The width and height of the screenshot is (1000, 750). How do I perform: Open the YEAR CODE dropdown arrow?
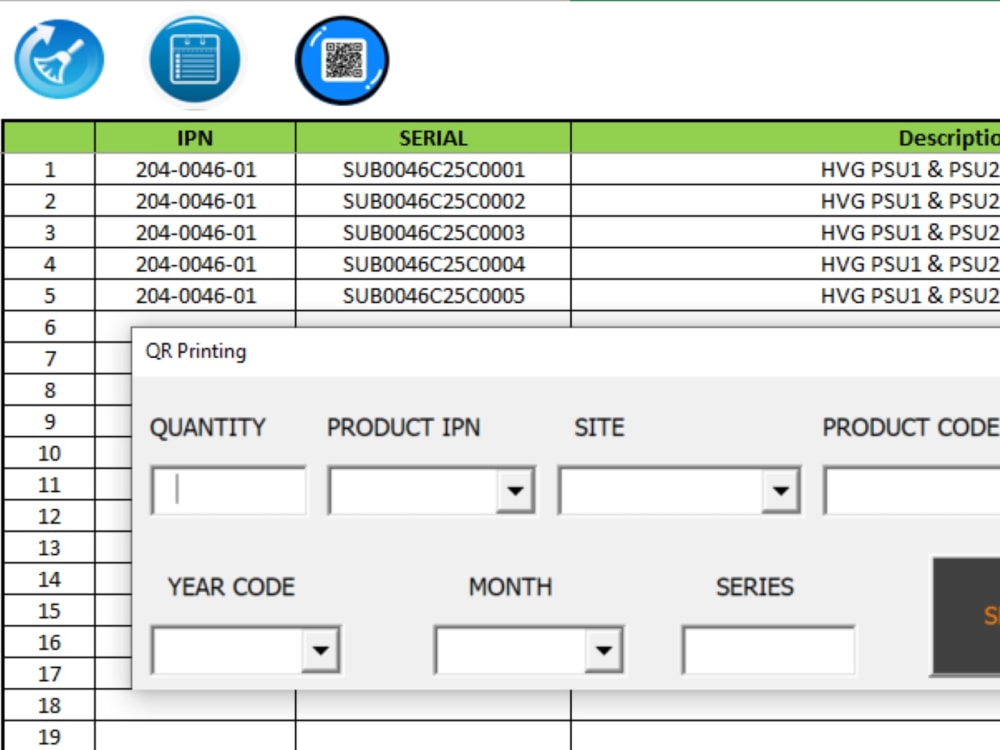click(320, 650)
